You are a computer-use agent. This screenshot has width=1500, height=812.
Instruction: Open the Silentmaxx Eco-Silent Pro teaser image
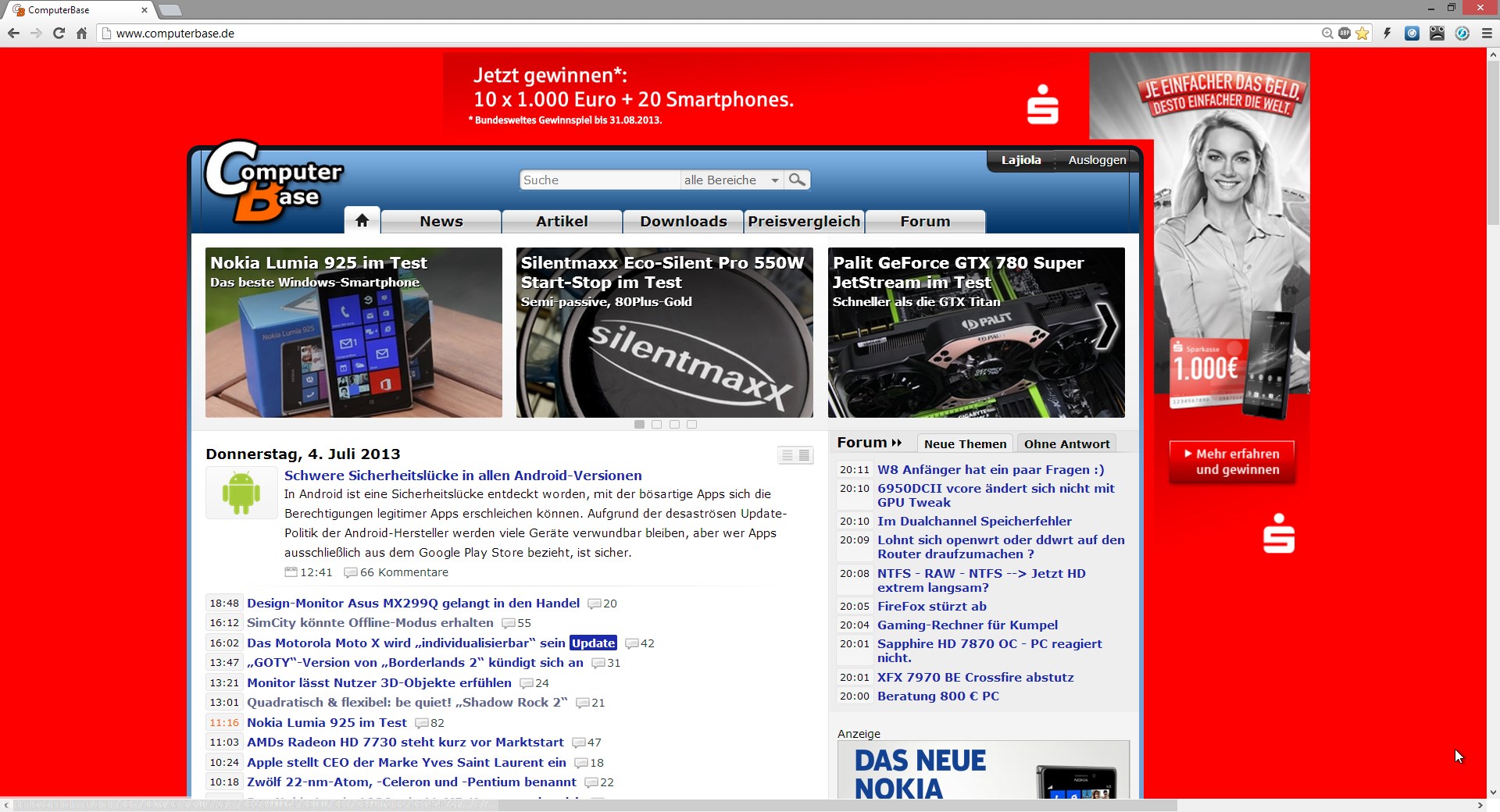coord(665,333)
